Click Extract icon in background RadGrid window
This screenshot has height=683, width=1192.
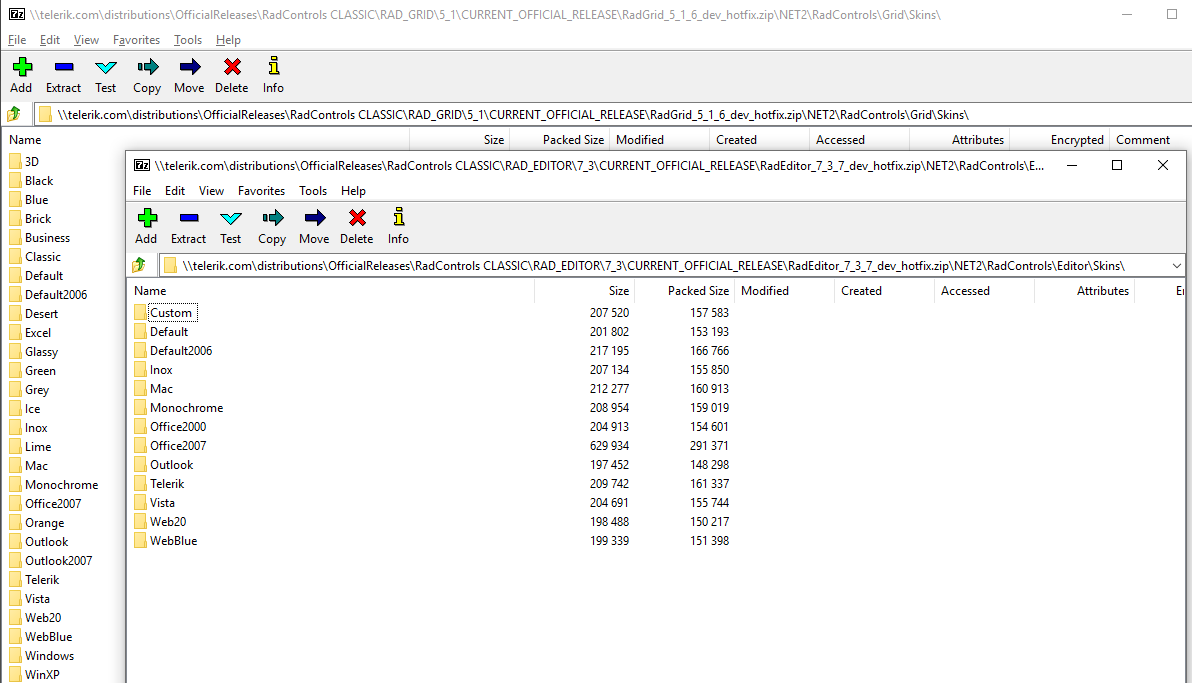click(64, 68)
